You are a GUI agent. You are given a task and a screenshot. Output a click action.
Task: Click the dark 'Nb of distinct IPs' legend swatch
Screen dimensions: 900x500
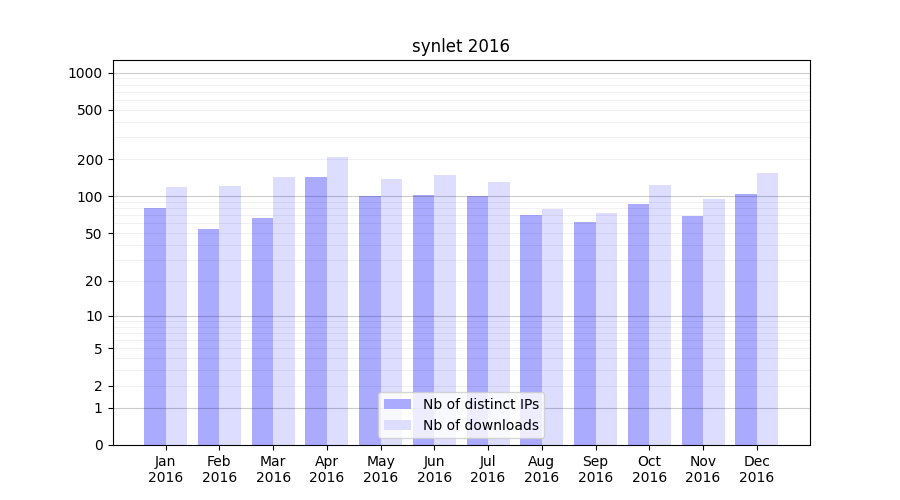(x=397, y=404)
